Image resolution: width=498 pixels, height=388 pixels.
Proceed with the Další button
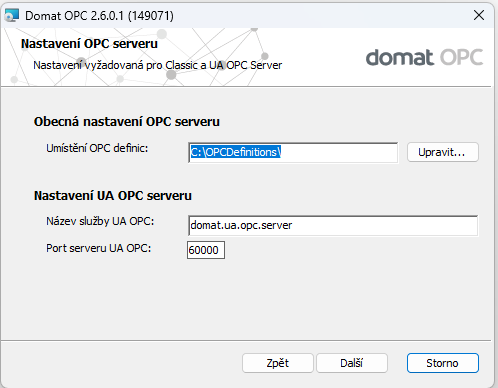352,363
